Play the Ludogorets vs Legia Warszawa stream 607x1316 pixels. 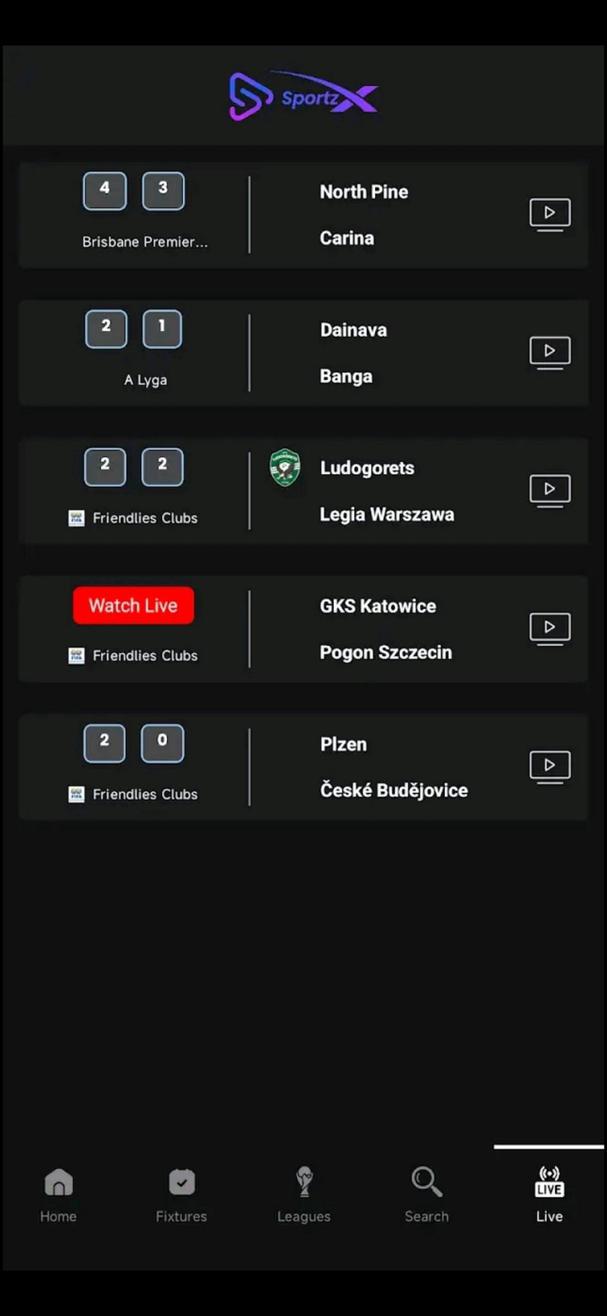click(x=549, y=490)
